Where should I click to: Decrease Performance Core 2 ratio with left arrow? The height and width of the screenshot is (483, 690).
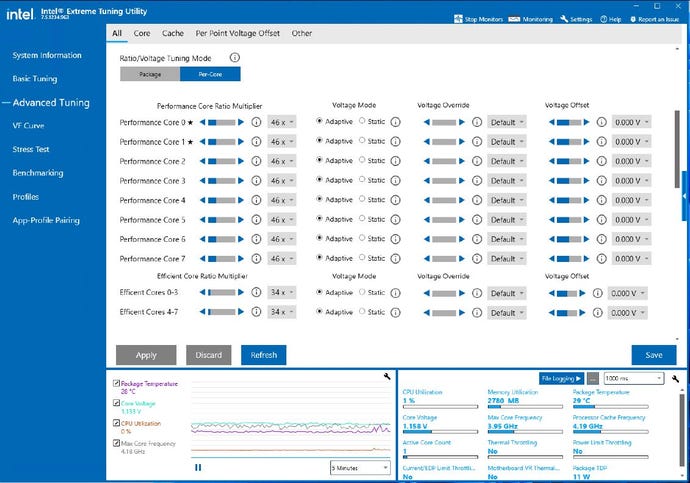pos(202,161)
